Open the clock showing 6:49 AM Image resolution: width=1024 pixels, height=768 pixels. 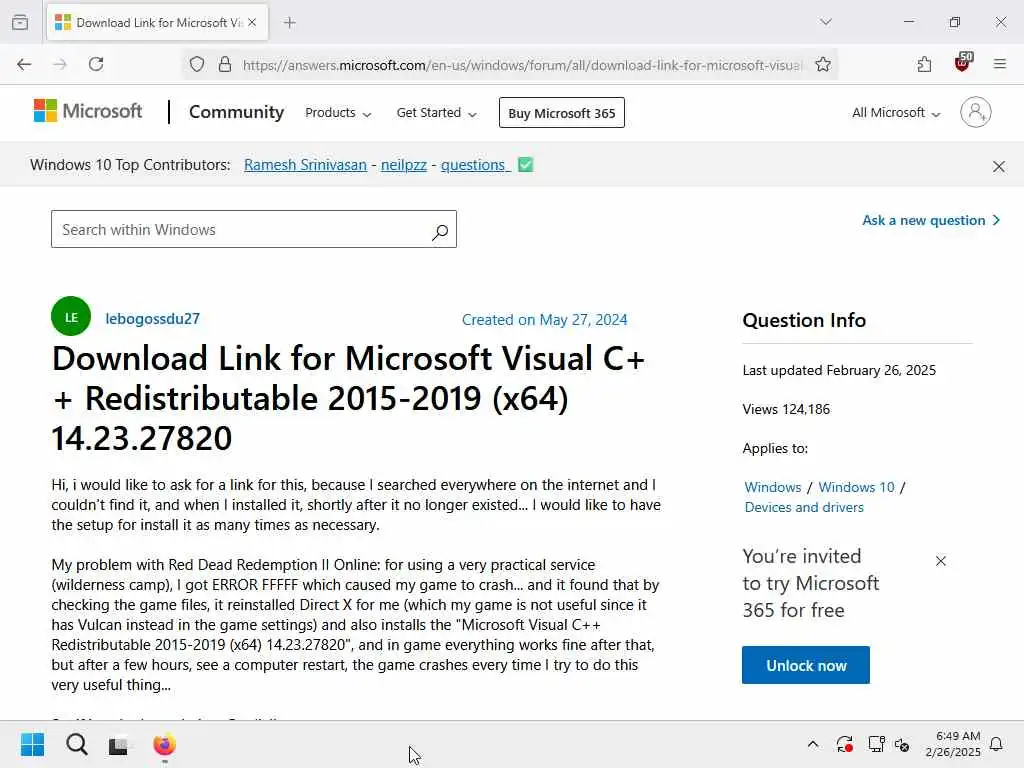(953, 744)
